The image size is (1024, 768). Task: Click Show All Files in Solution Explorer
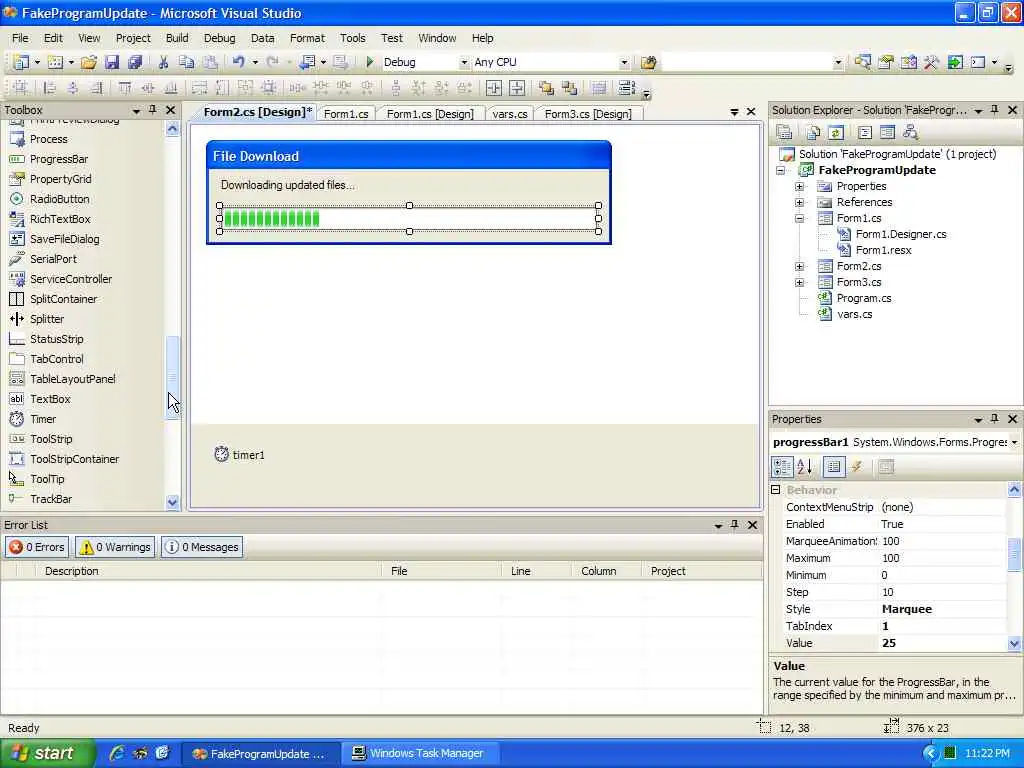click(813, 133)
